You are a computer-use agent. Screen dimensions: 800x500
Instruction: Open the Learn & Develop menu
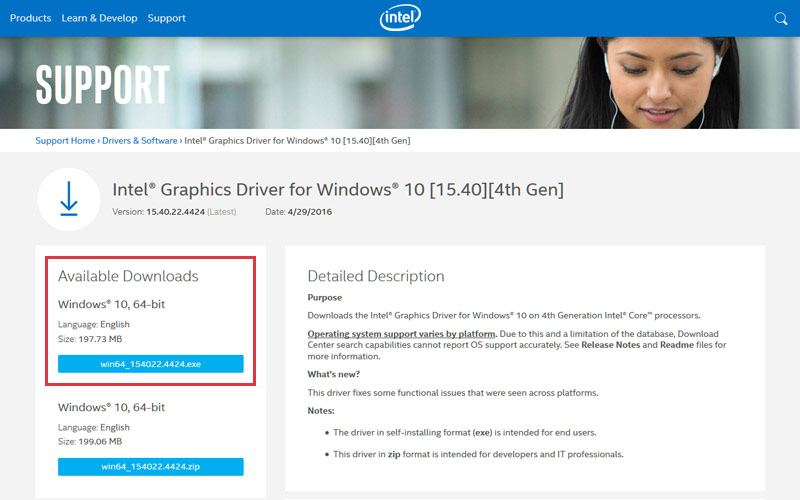(99, 18)
